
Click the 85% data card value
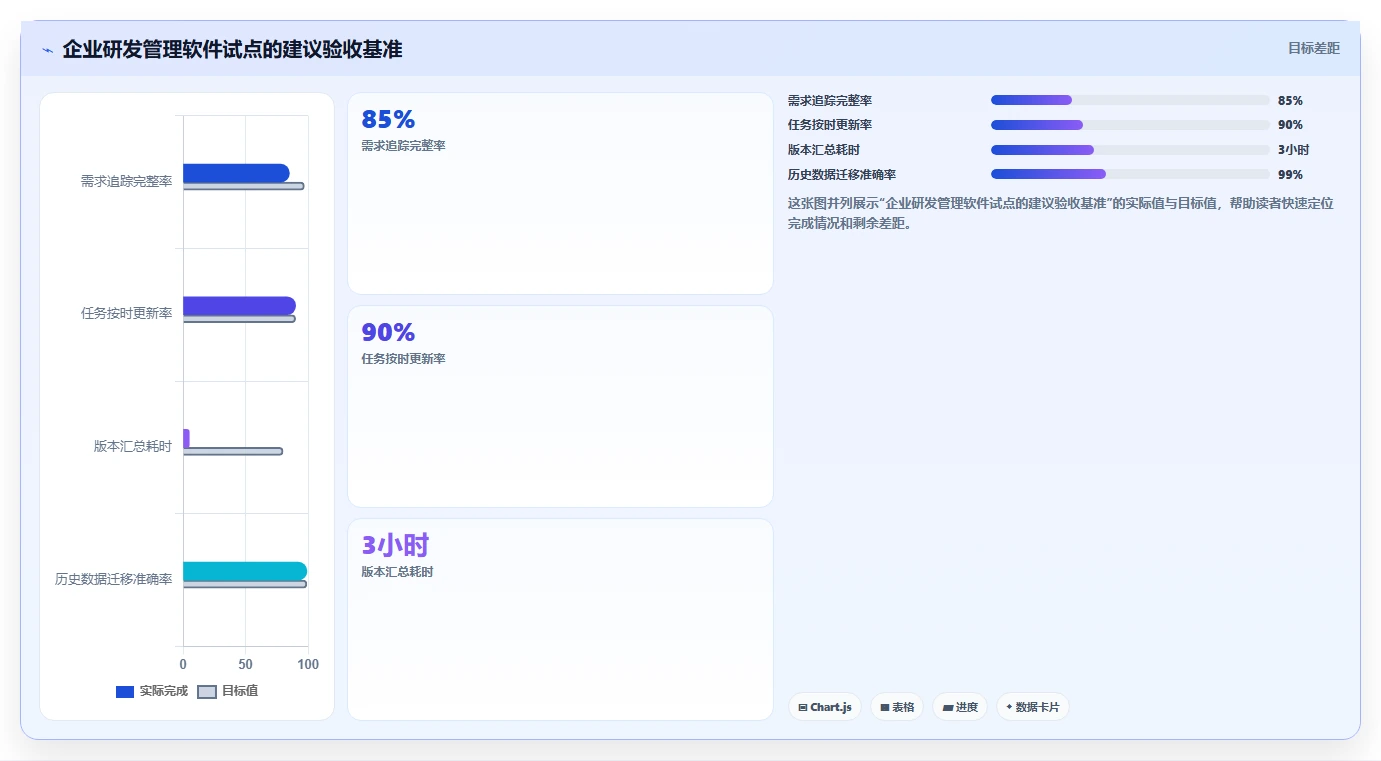coord(388,119)
